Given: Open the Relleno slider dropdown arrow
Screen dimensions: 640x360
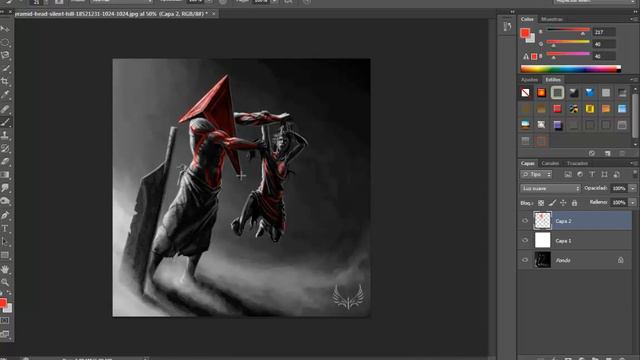Looking at the screenshot, I should [633, 202].
